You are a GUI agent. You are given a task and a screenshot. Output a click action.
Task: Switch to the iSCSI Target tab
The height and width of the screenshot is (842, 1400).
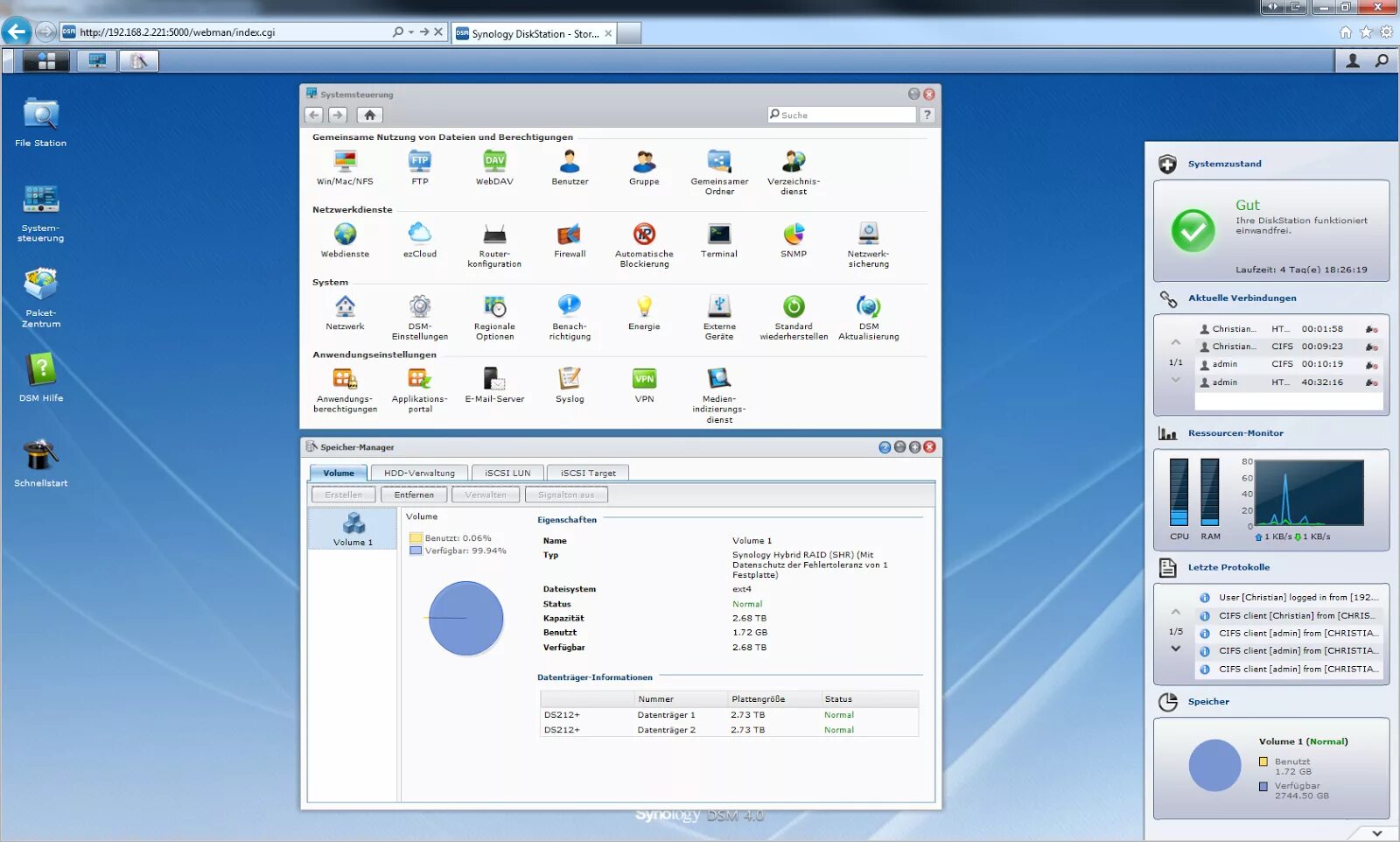click(588, 473)
